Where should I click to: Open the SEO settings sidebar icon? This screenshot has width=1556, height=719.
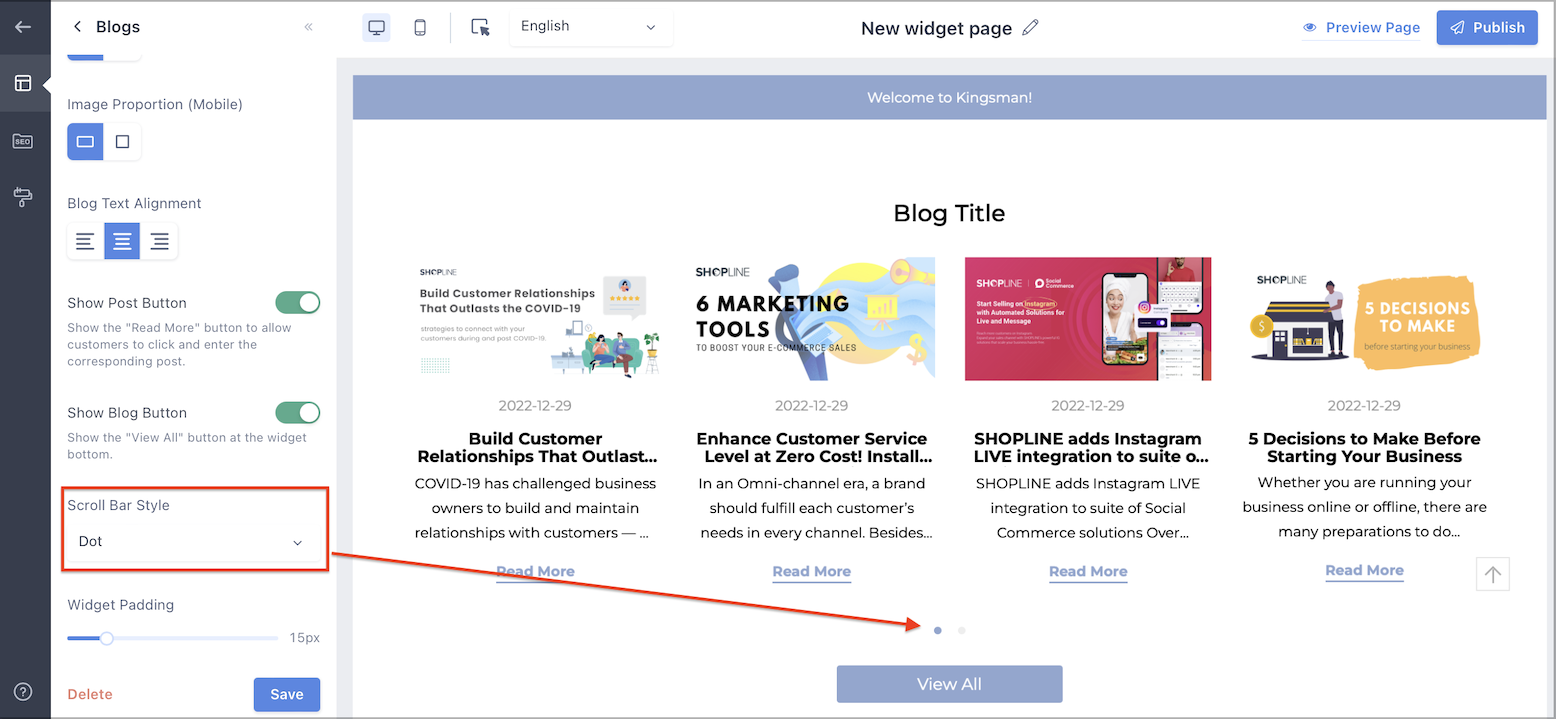point(23,141)
